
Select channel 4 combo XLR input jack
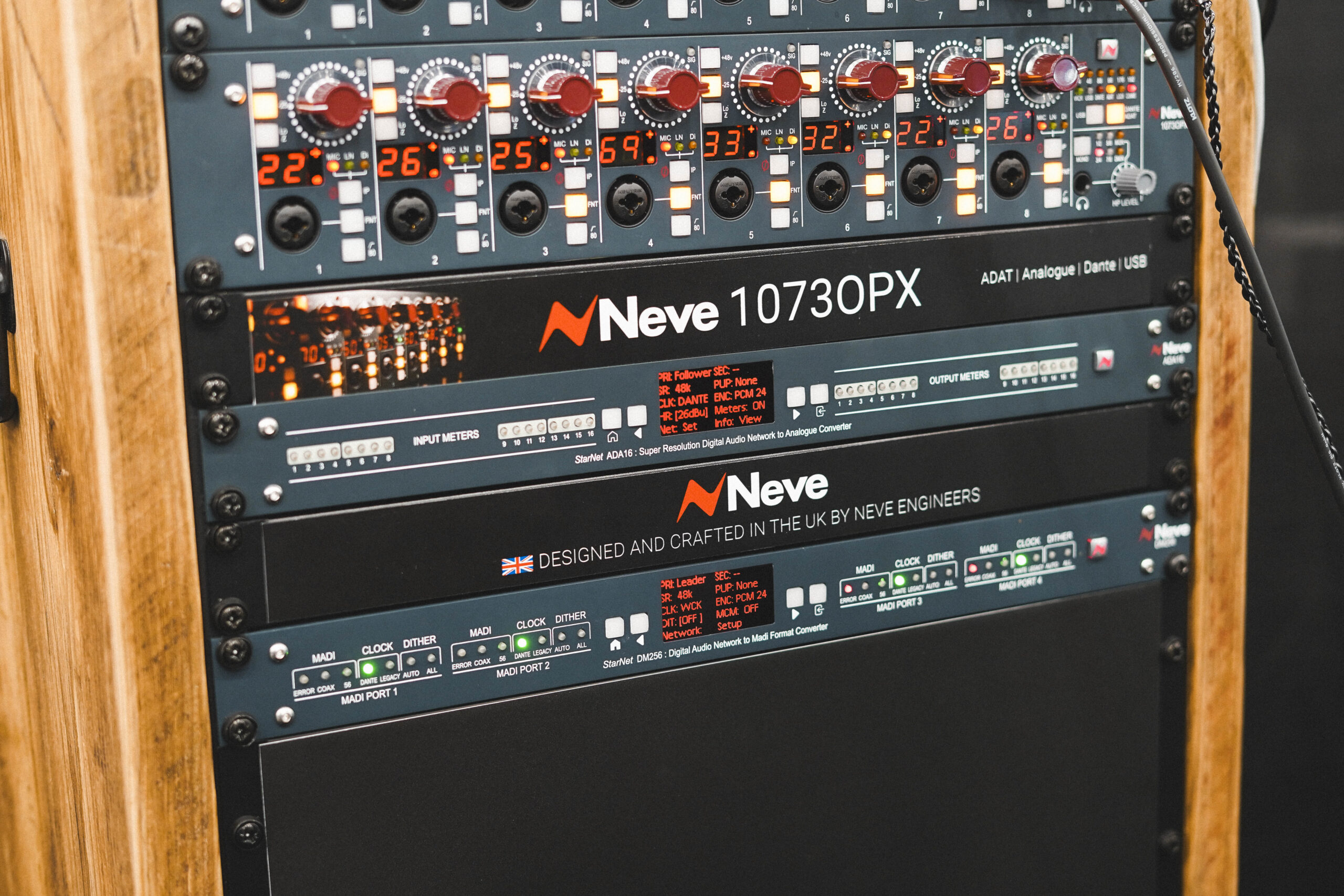(x=629, y=201)
